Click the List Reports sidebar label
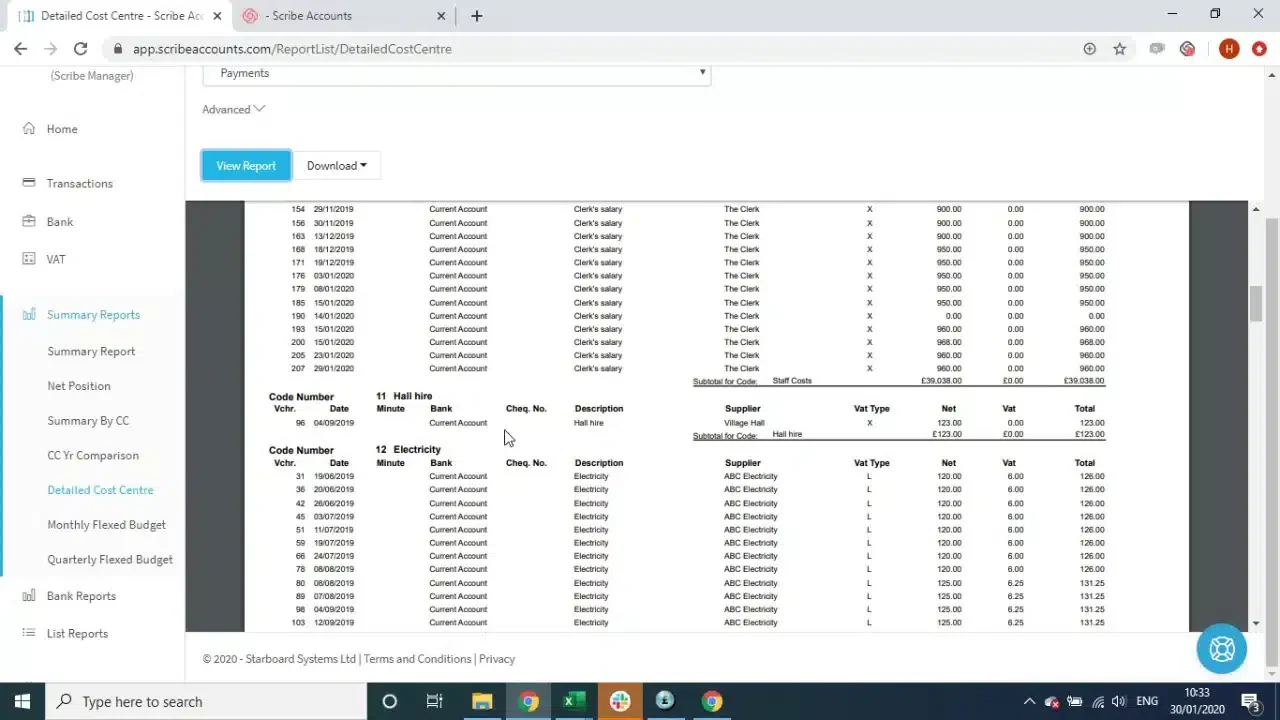This screenshot has height=720, width=1280. [77, 634]
